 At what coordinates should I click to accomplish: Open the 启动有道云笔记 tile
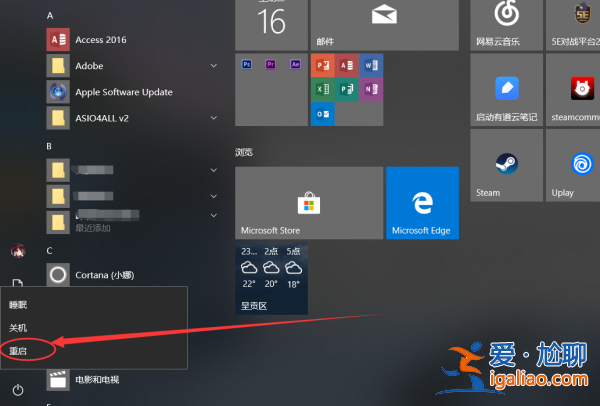[x=507, y=90]
